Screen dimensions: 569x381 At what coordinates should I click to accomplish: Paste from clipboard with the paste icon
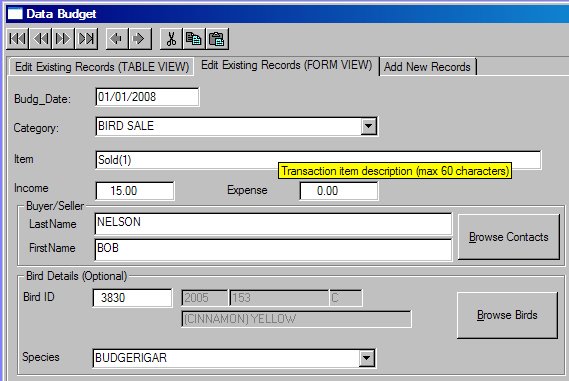pos(217,38)
